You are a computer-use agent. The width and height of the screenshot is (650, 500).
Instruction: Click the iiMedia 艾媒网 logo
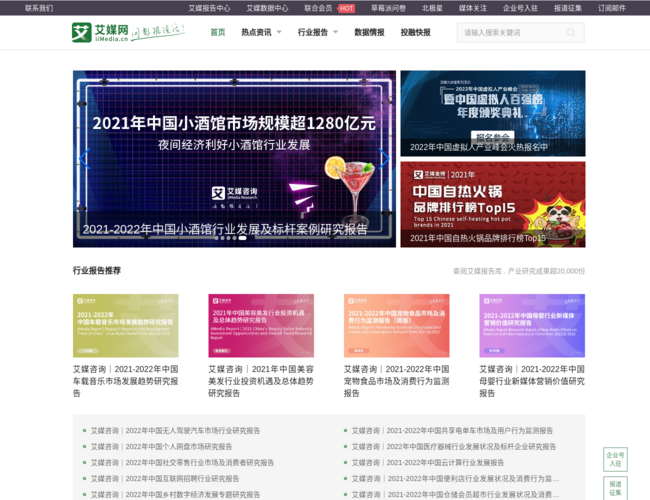click(x=100, y=32)
